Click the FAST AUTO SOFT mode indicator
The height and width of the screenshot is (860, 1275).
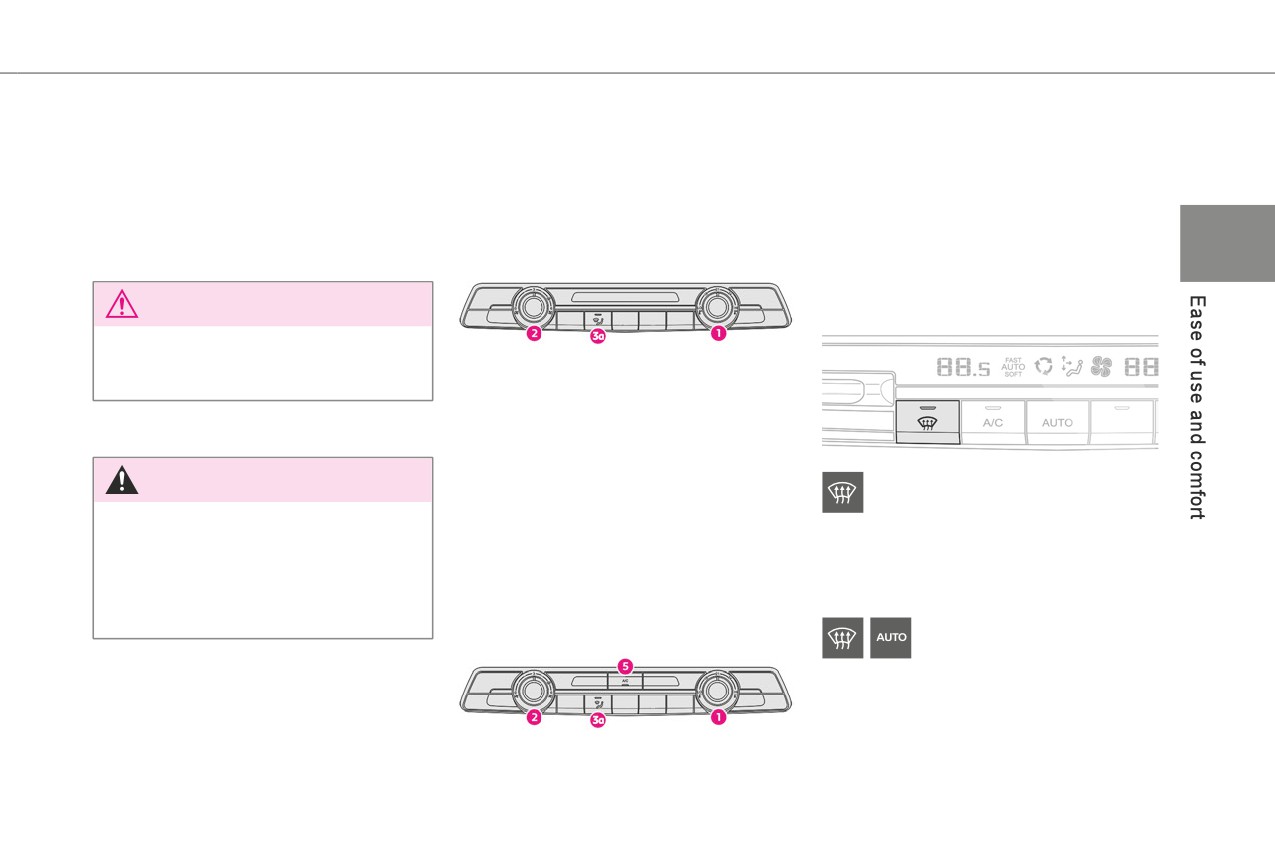[x=1013, y=367]
